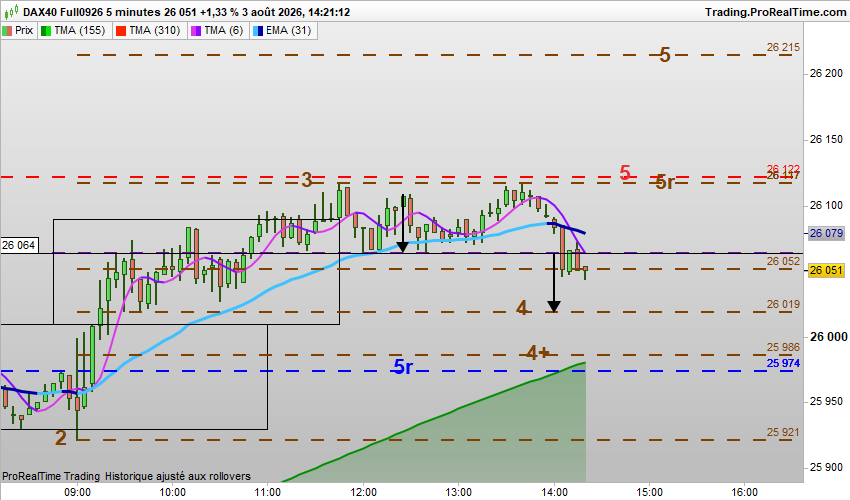
Task: Open the Trading.ProRealTime.com link
Action: pyautogui.click(x=775, y=12)
